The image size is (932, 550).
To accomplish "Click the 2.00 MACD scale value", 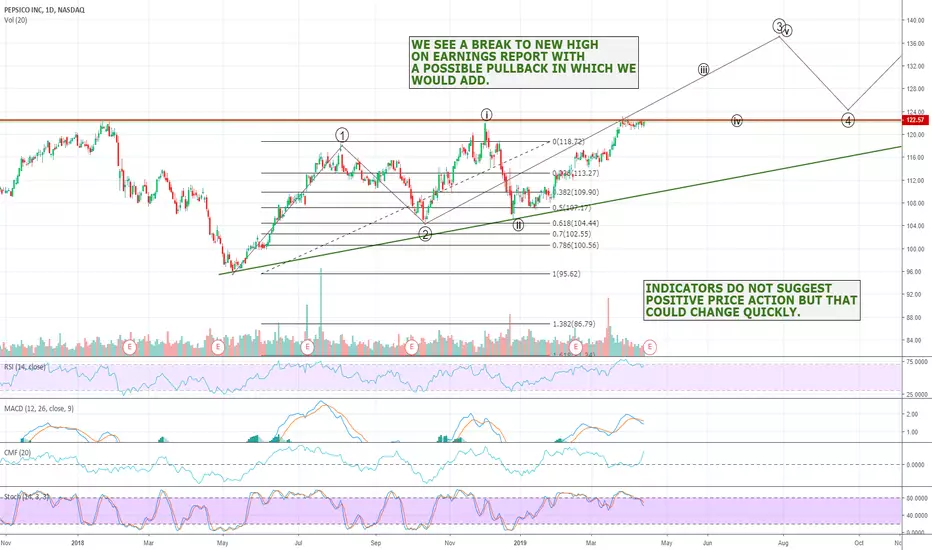I will tap(912, 414).
